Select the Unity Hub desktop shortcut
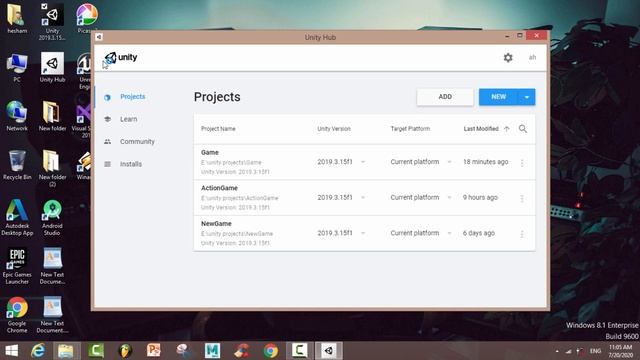 point(52,68)
